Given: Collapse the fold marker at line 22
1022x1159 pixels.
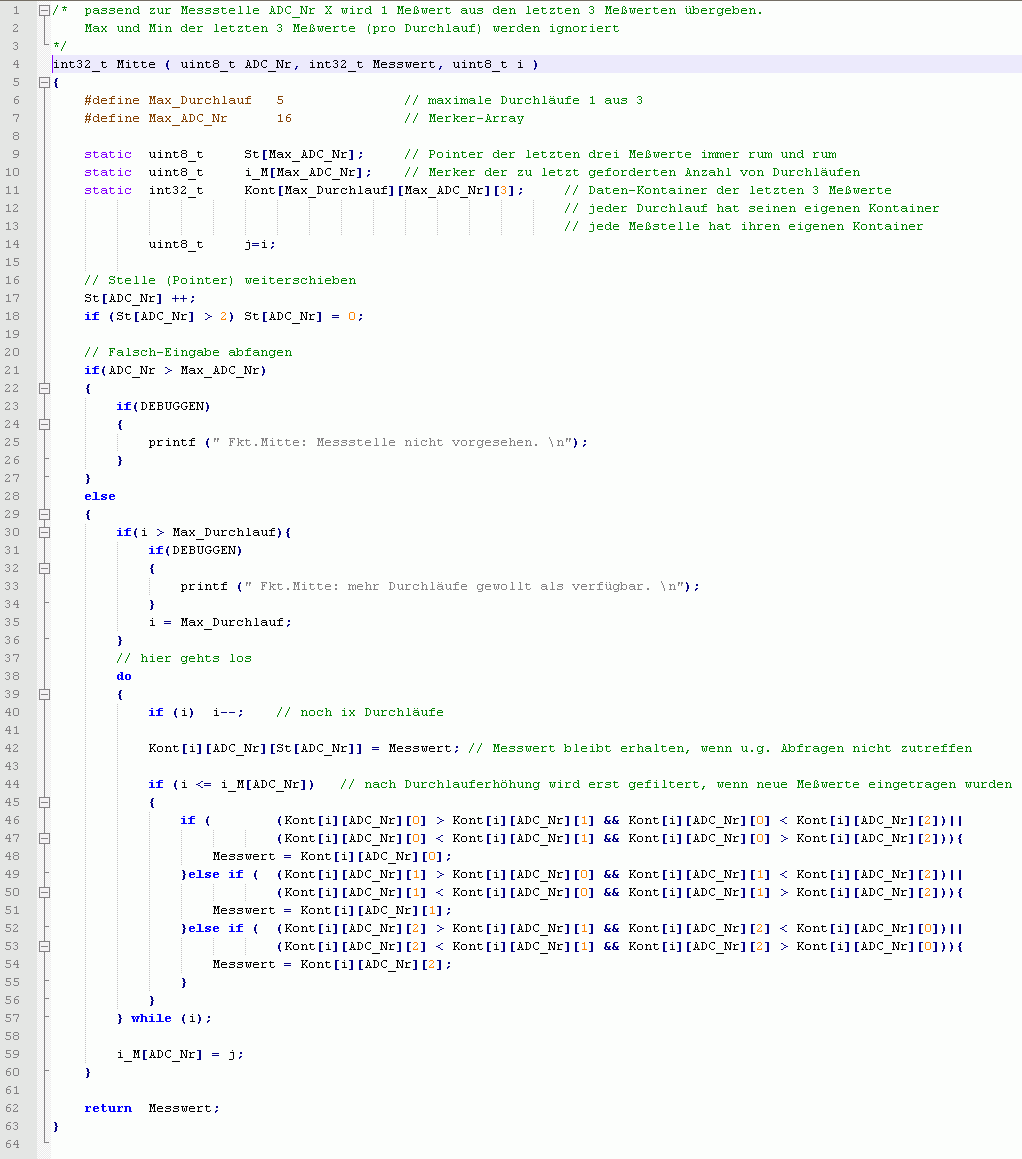Looking at the screenshot, I should (x=44, y=388).
